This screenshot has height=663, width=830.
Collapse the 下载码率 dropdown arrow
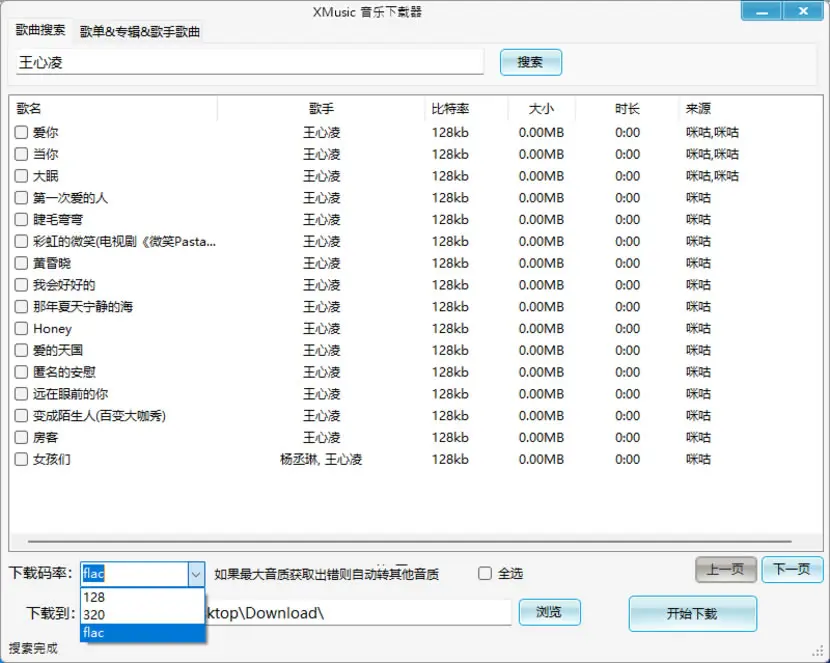click(196, 574)
